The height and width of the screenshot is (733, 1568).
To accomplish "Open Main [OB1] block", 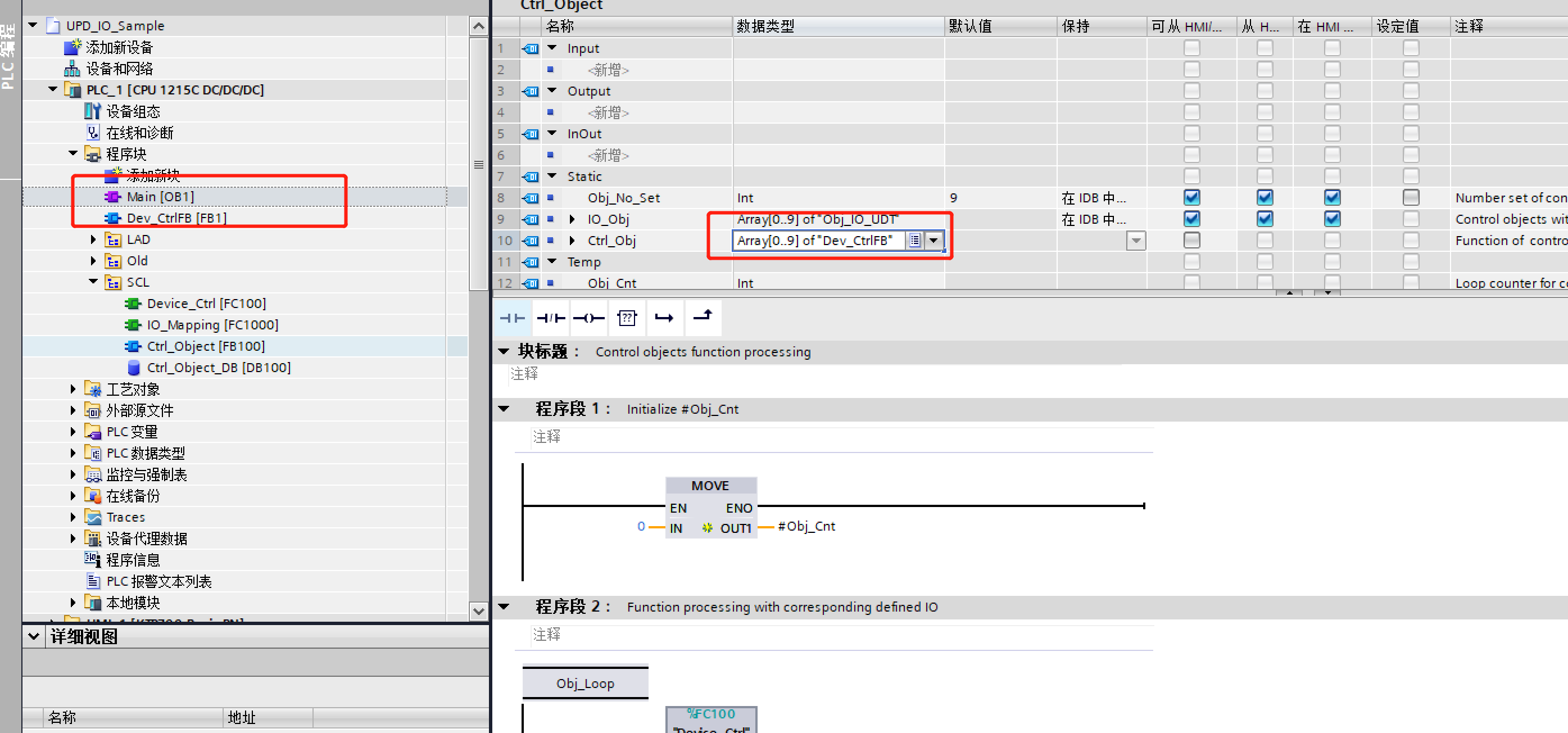I will point(160,197).
